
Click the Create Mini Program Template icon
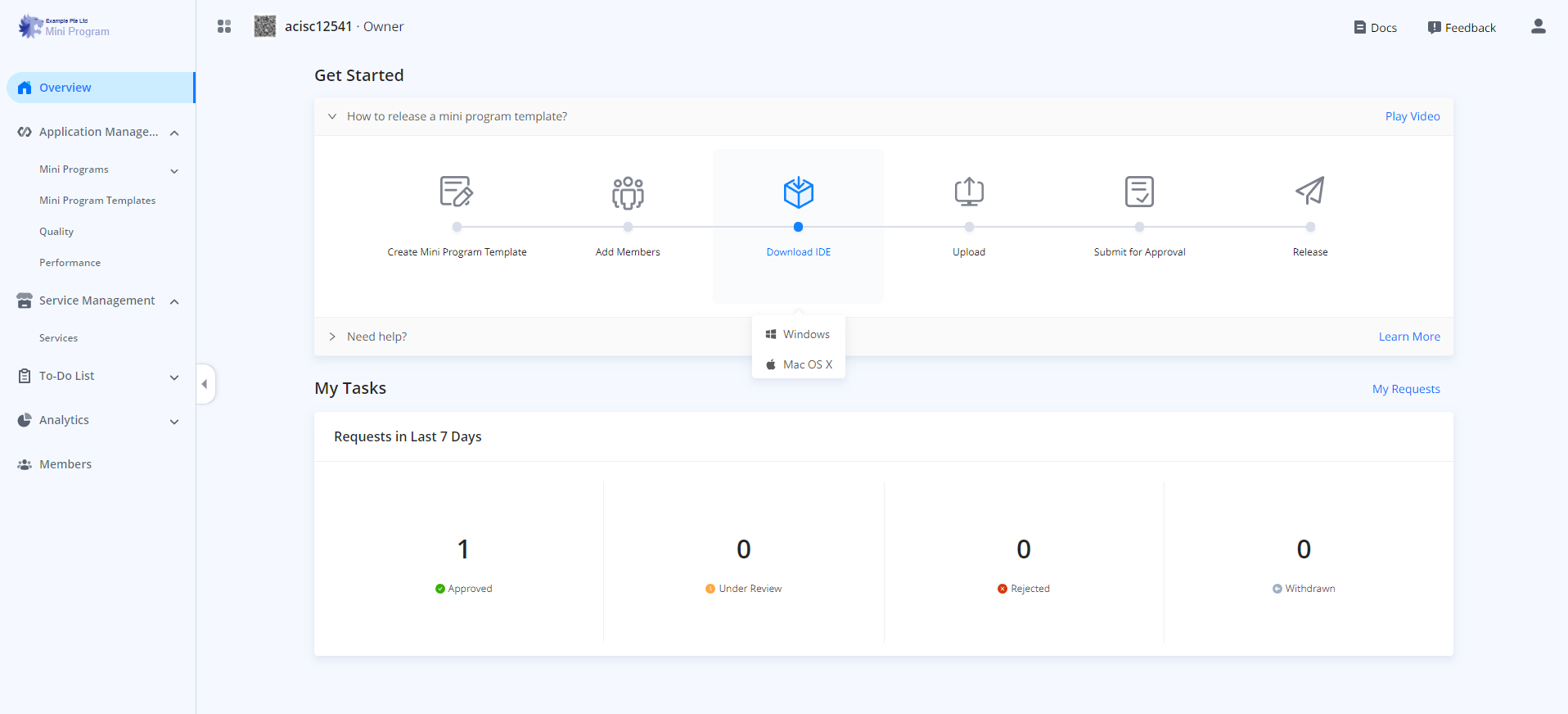[456, 192]
